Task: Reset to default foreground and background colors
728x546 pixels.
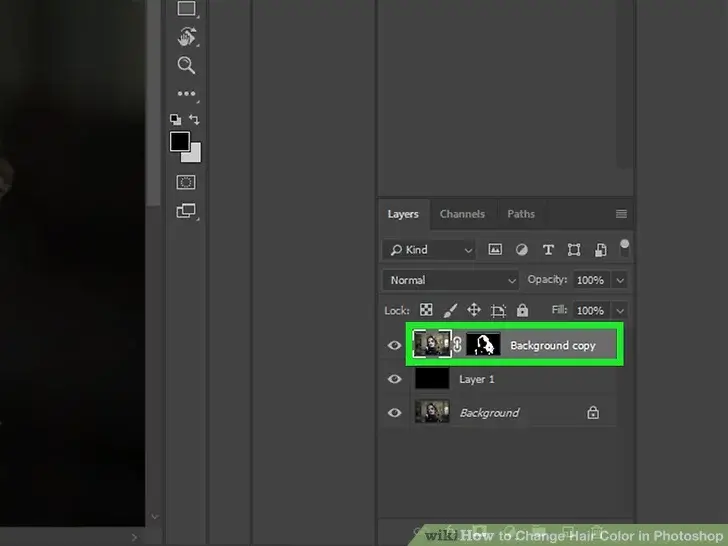Action: coord(175,120)
